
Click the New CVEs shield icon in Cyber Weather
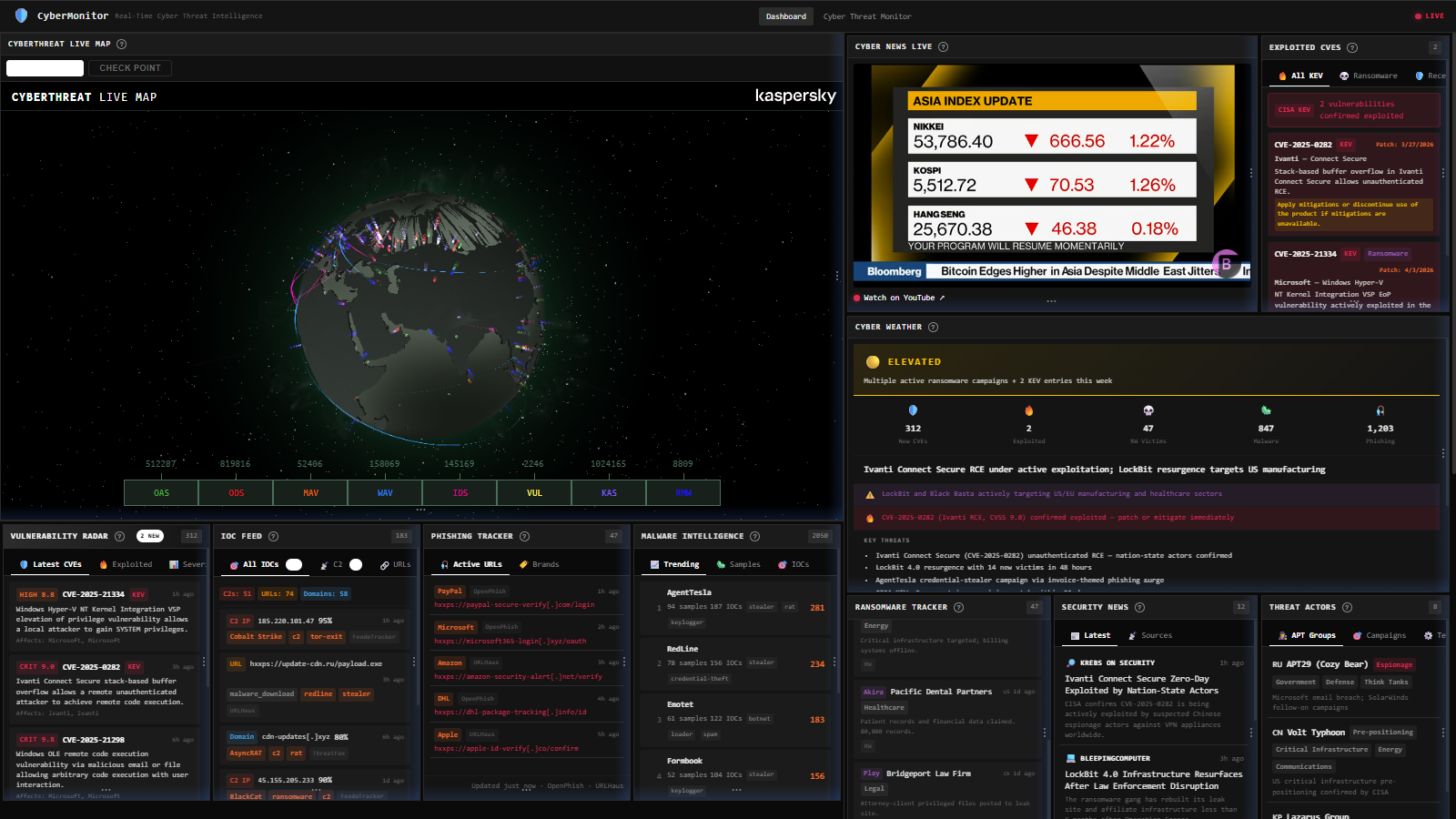[x=913, y=410]
